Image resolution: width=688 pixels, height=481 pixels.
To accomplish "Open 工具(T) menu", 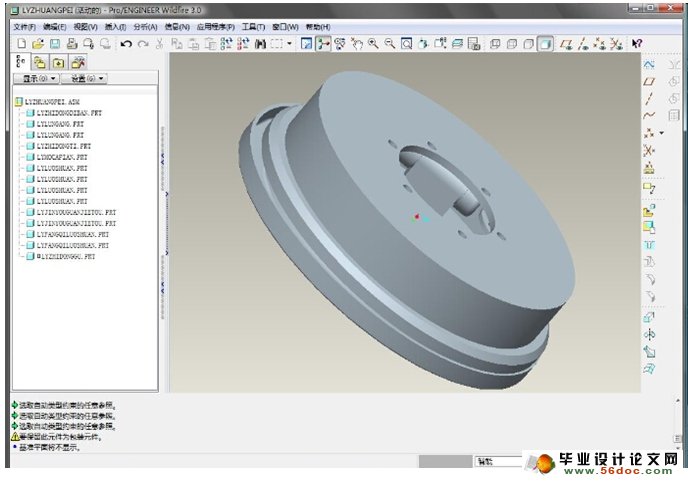I will coord(254,27).
